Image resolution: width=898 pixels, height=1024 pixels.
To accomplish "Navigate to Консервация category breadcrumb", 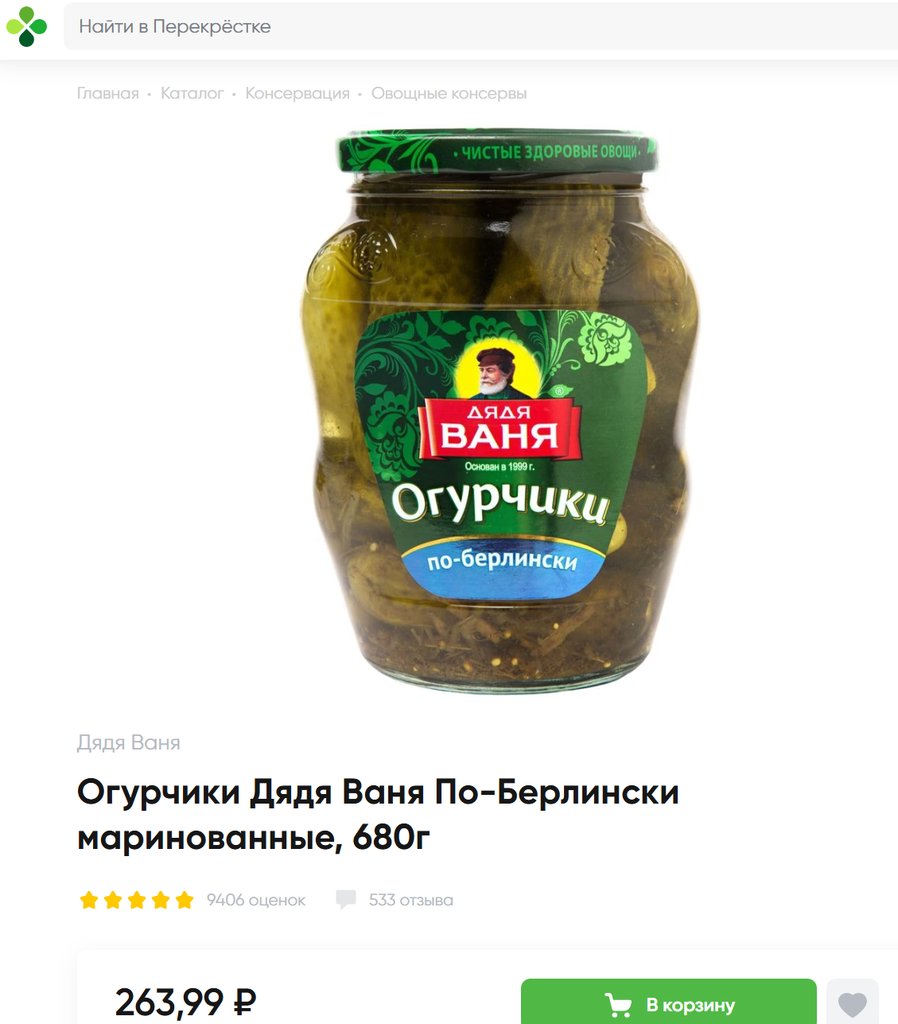I will click(x=297, y=93).
